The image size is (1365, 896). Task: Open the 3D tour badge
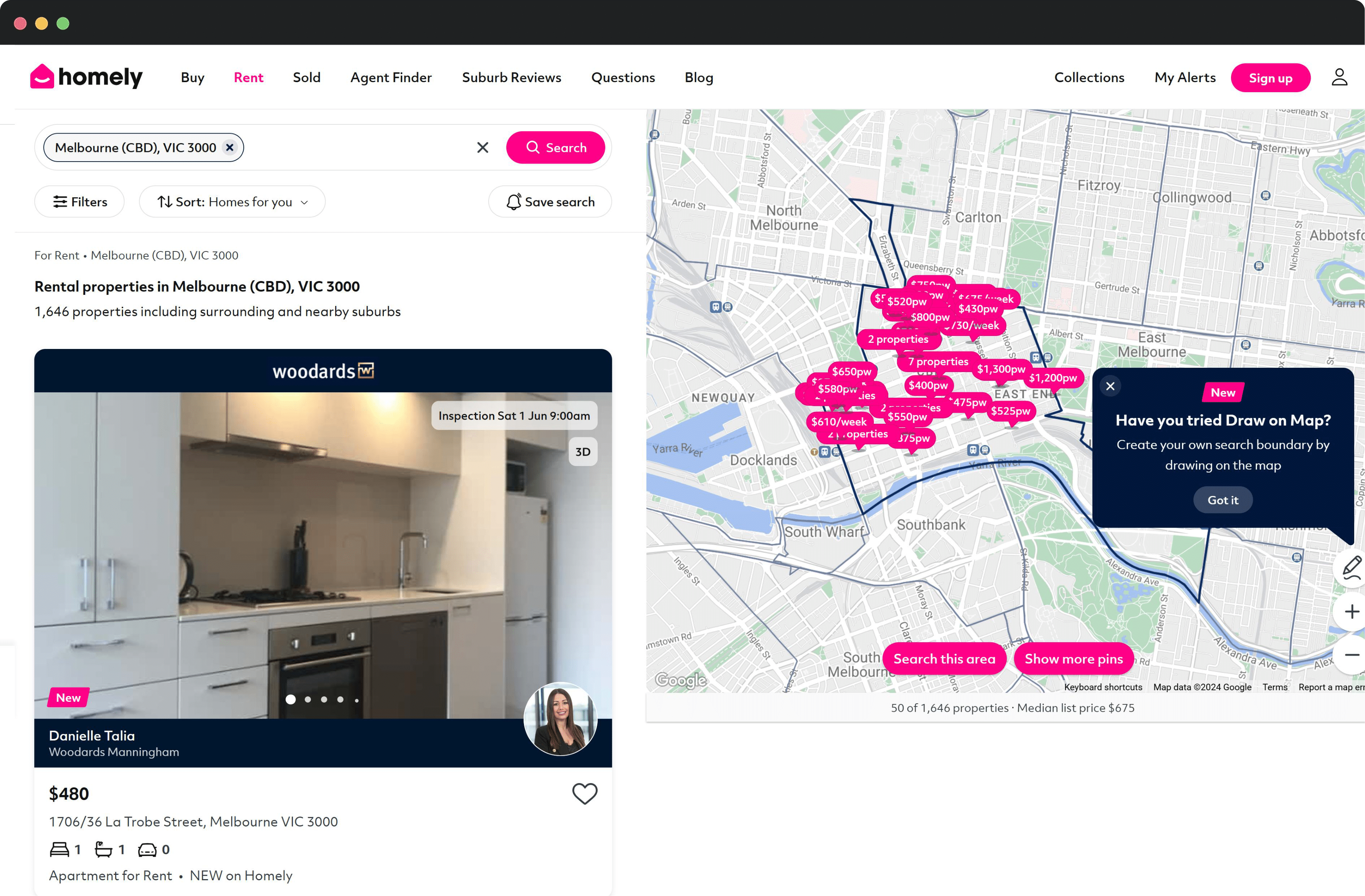pyautogui.click(x=583, y=451)
